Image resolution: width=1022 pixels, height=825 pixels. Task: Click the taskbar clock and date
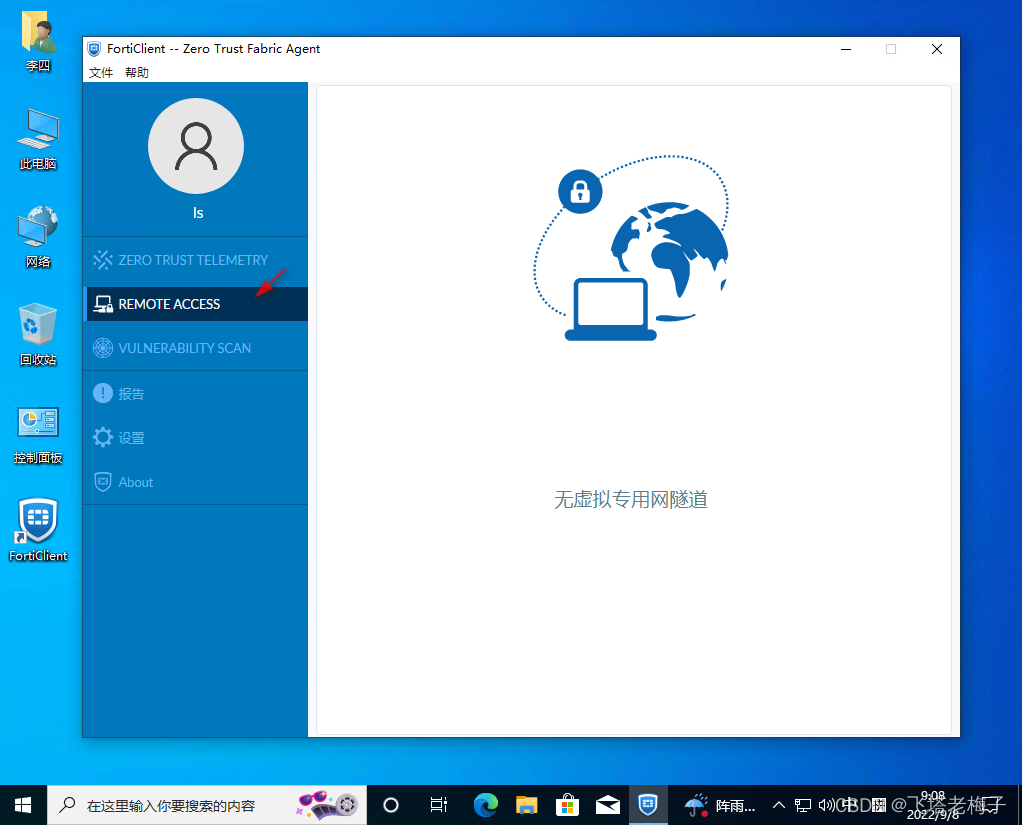click(933, 805)
